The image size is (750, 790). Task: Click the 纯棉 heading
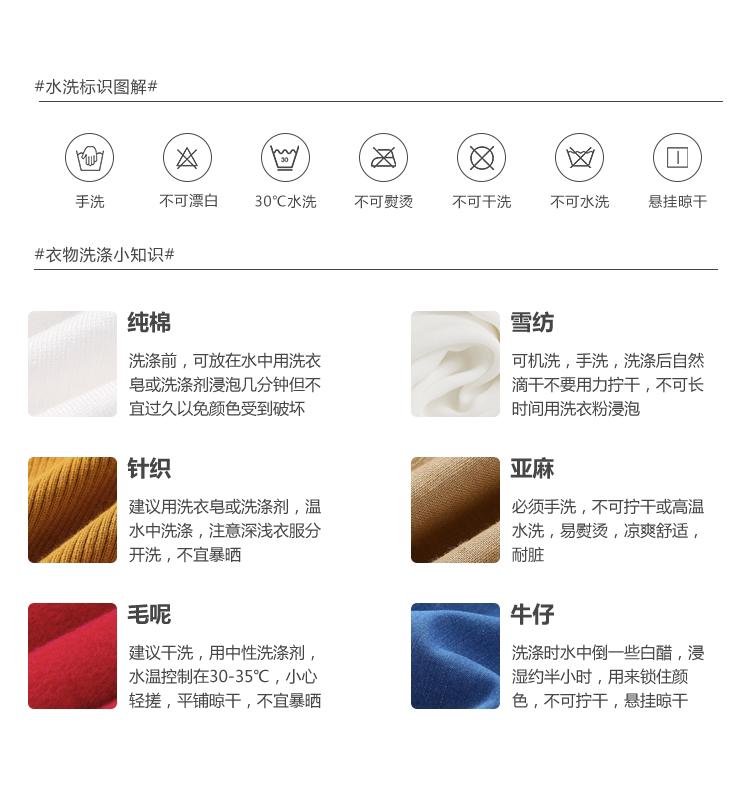[x=149, y=322]
